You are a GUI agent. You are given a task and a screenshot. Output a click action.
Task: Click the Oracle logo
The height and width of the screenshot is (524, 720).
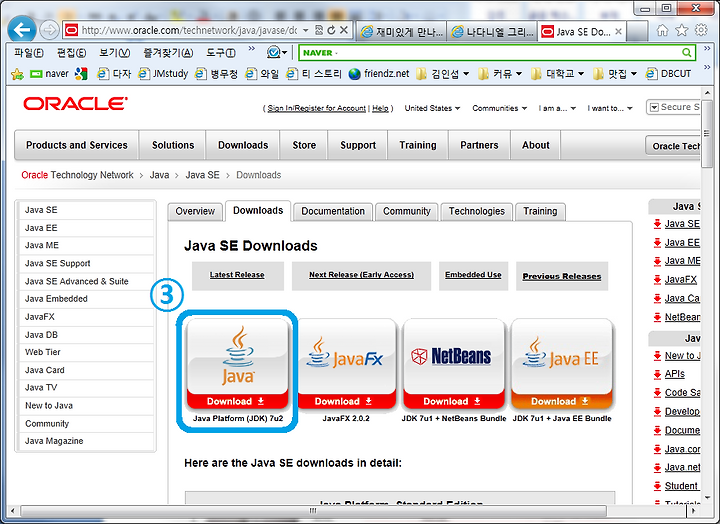(x=75, y=104)
